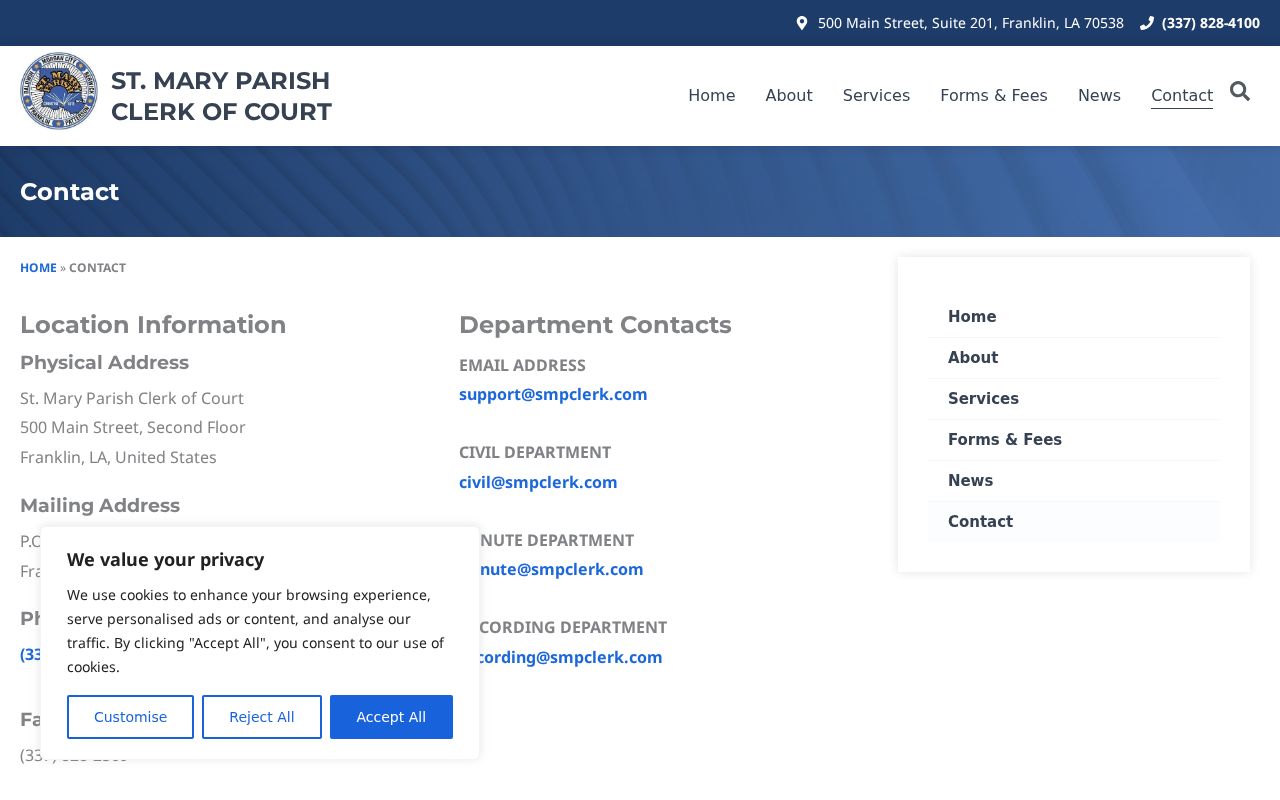Select About in the sidebar menu
The height and width of the screenshot is (800, 1280).
[x=1074, y=358]
